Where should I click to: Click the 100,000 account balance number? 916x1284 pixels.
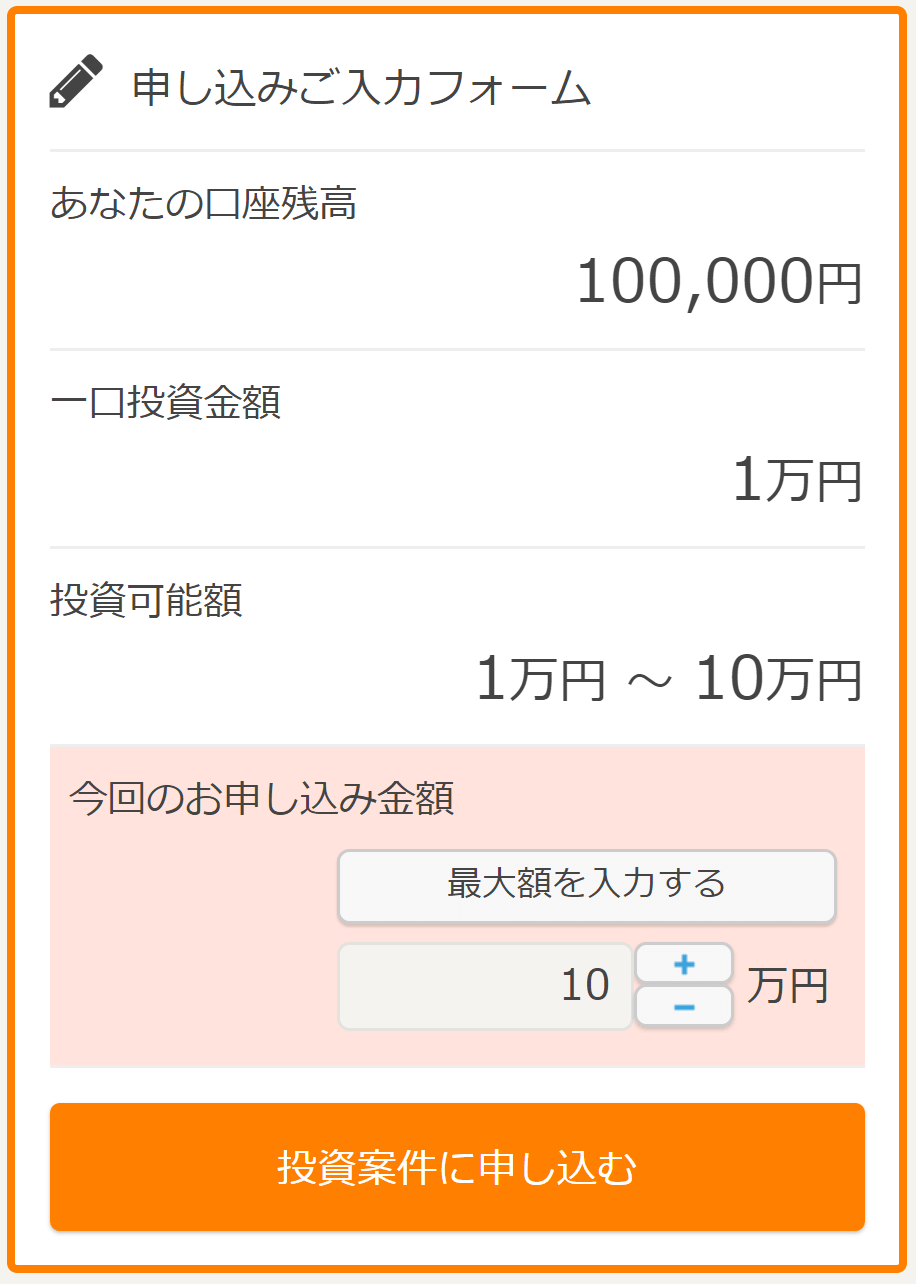click(695, 282)
